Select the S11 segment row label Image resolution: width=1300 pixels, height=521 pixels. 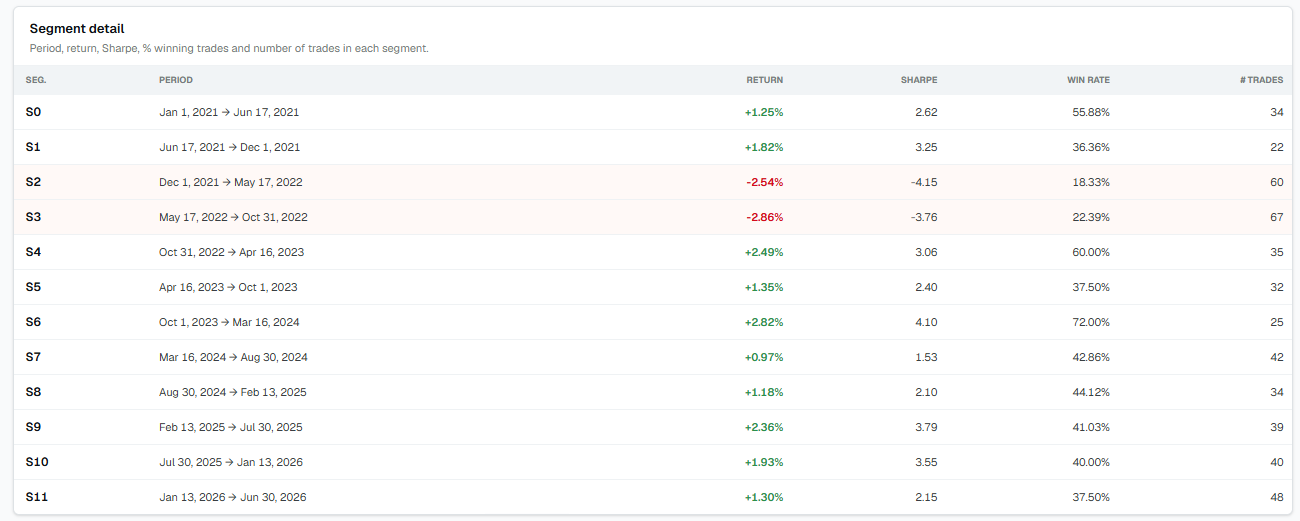36,497
